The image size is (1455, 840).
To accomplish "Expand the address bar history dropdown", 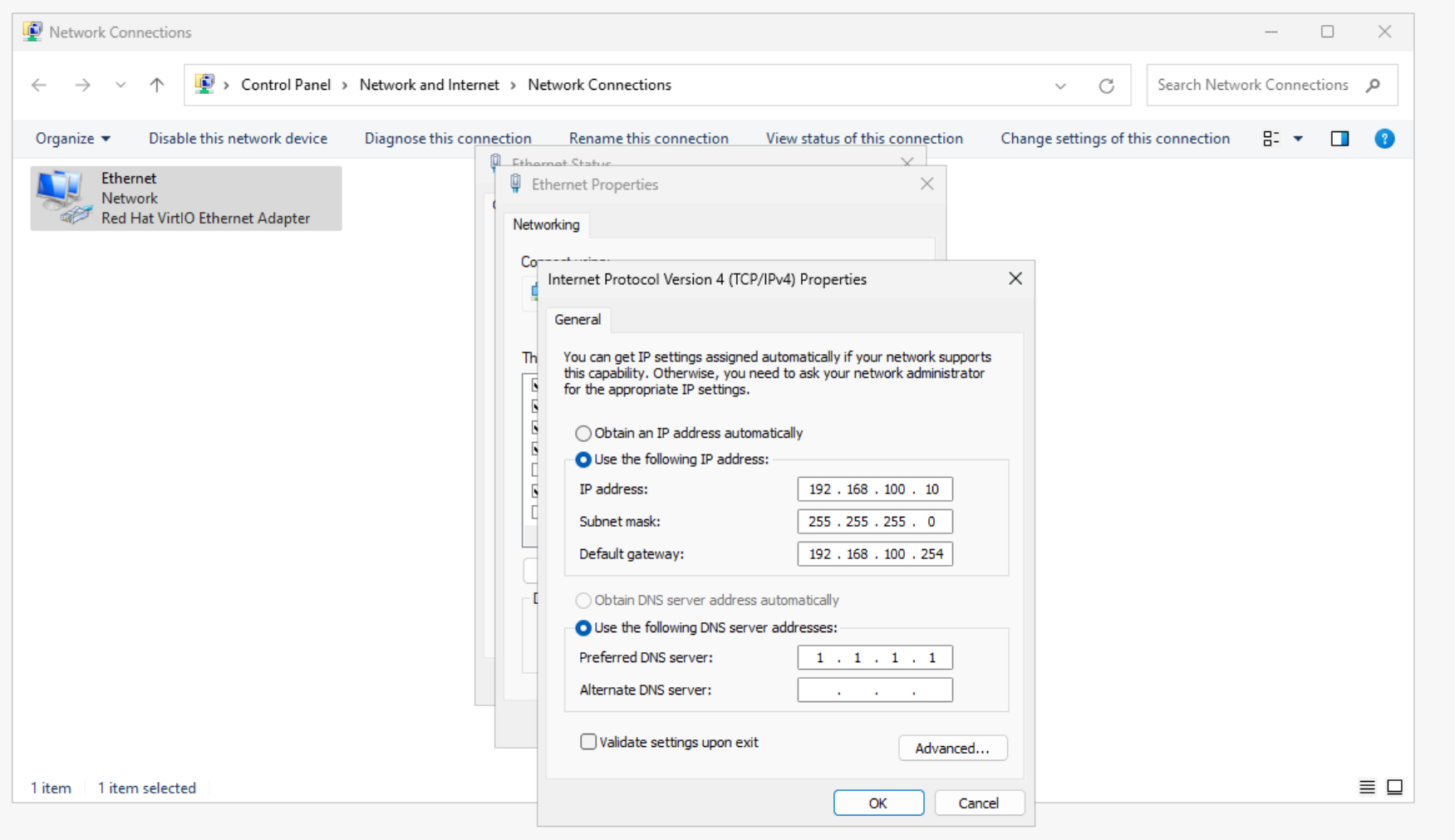I will [x=1060, y=86].
